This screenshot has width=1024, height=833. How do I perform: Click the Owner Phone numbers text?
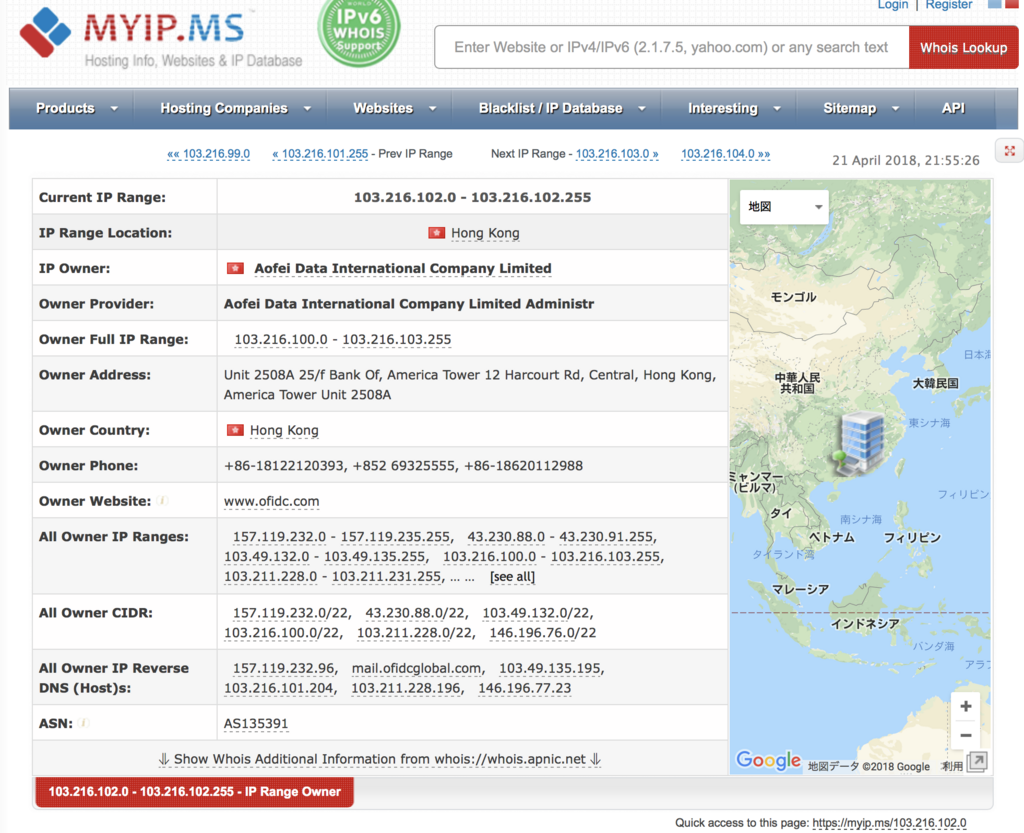(404, 465)
